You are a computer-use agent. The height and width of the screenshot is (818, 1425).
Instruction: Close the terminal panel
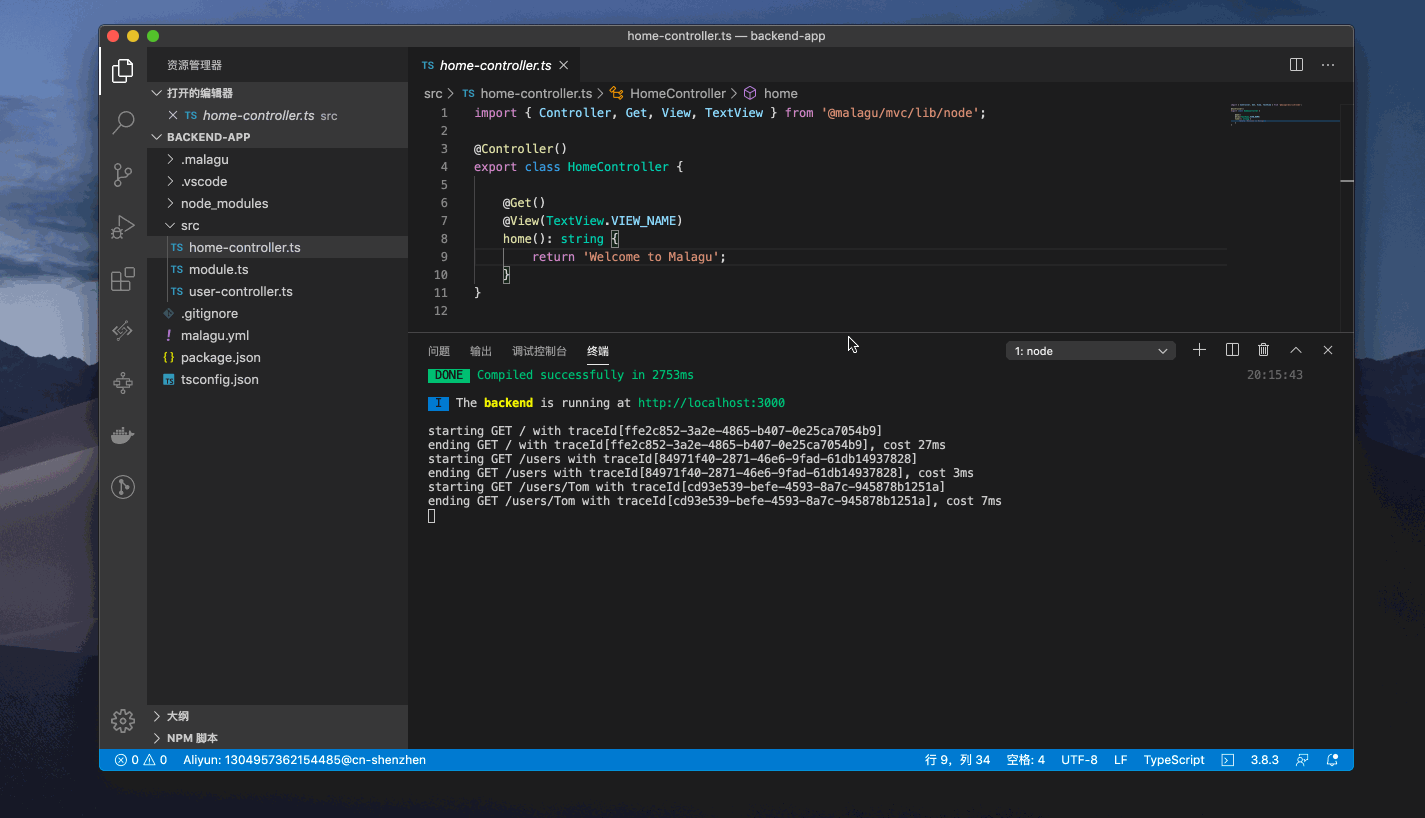point(1328,350)
